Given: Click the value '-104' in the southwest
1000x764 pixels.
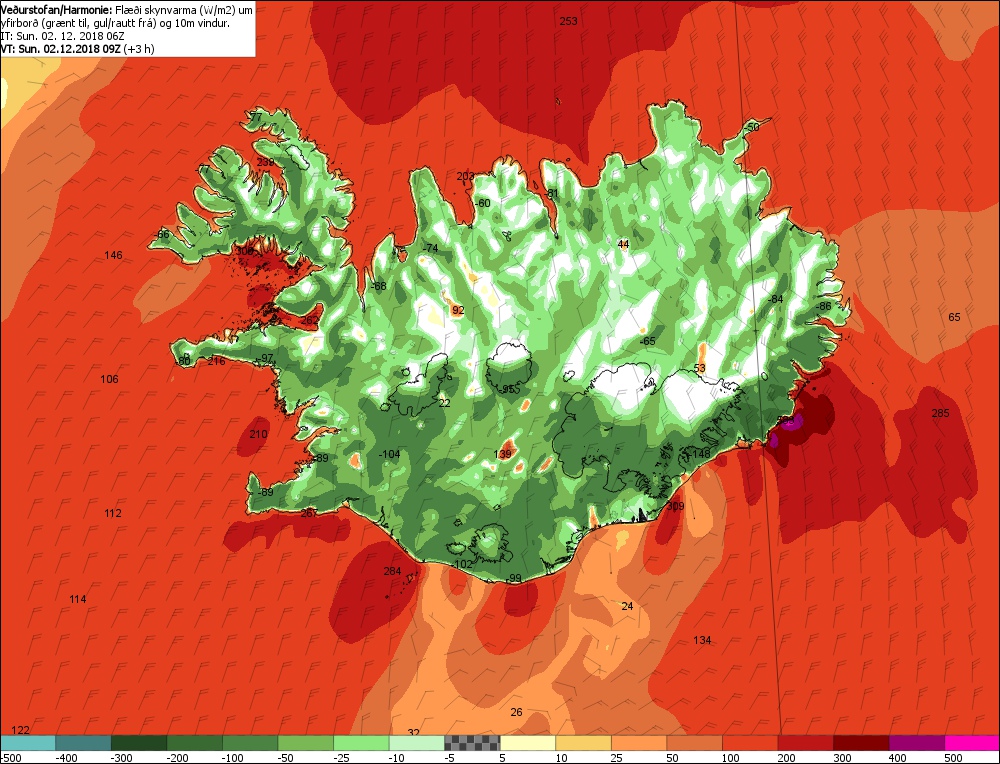Looking at the screenshot, I should coord(390,454).
